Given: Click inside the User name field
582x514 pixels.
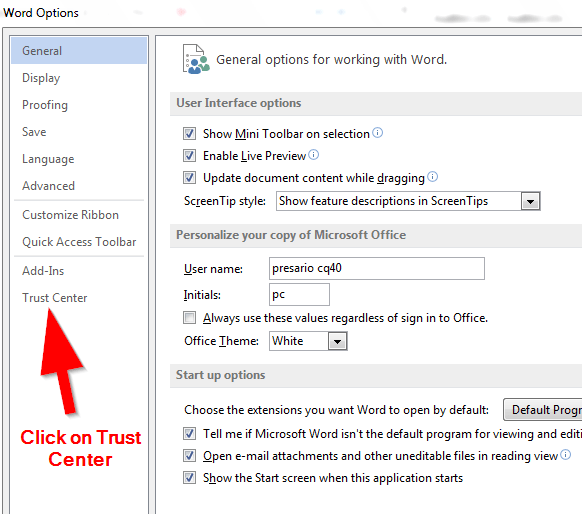Looking at the screenshot, I should 377,268.
